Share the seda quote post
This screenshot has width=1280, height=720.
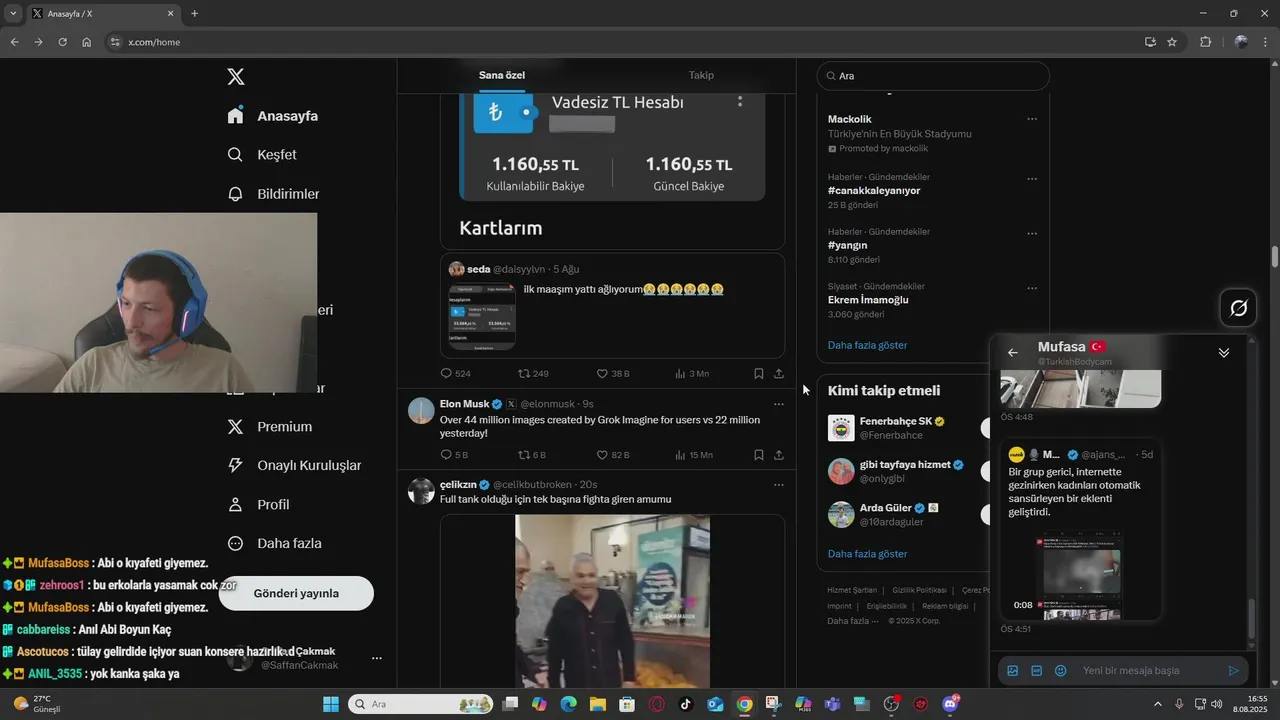779,373
